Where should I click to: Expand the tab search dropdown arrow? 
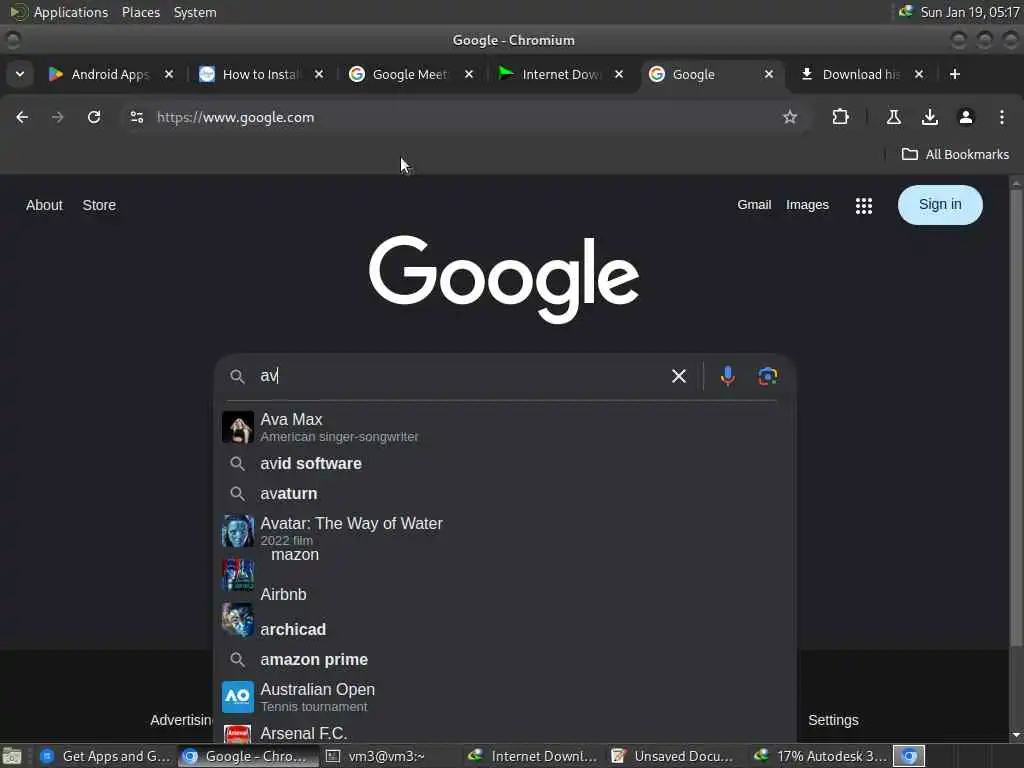[20, 74]
